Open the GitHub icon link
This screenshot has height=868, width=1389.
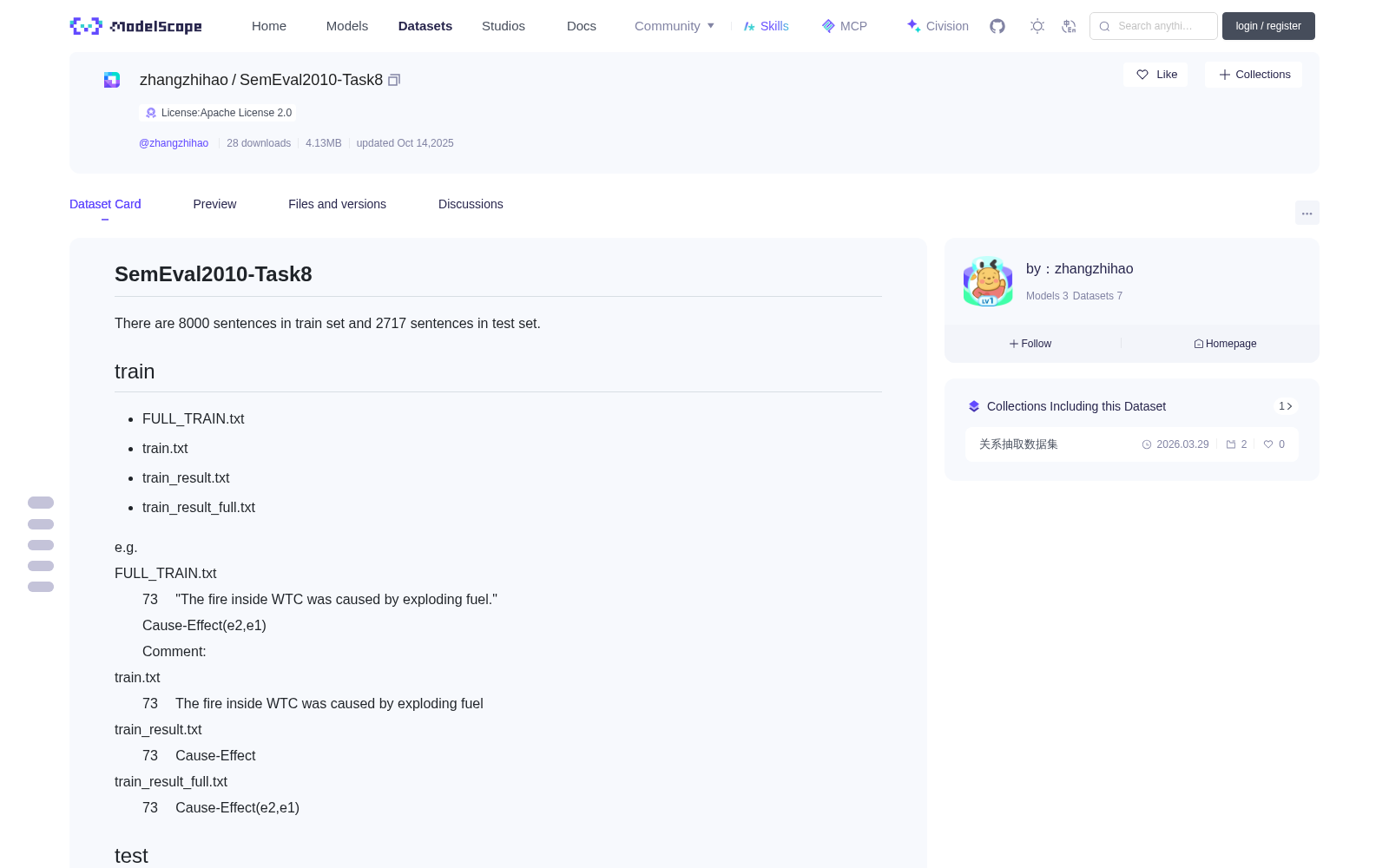click(x=997, y=26)
